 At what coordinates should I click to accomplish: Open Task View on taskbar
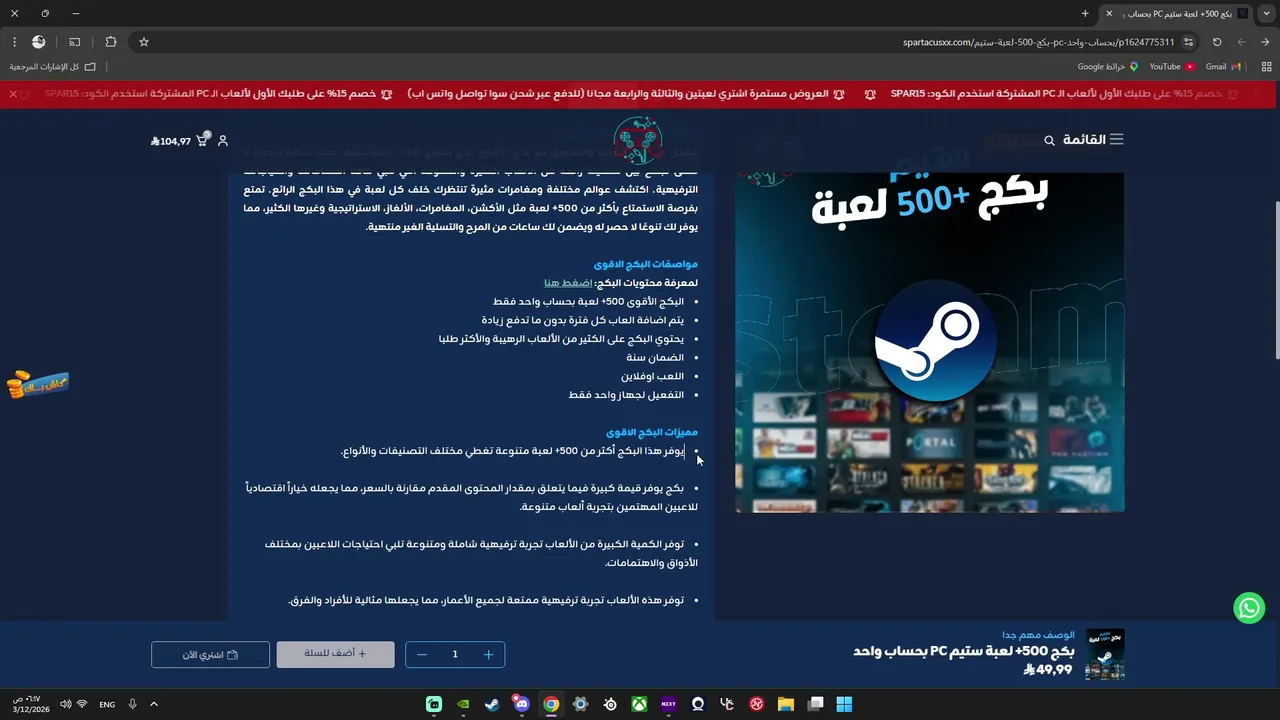tap(815, 704)
